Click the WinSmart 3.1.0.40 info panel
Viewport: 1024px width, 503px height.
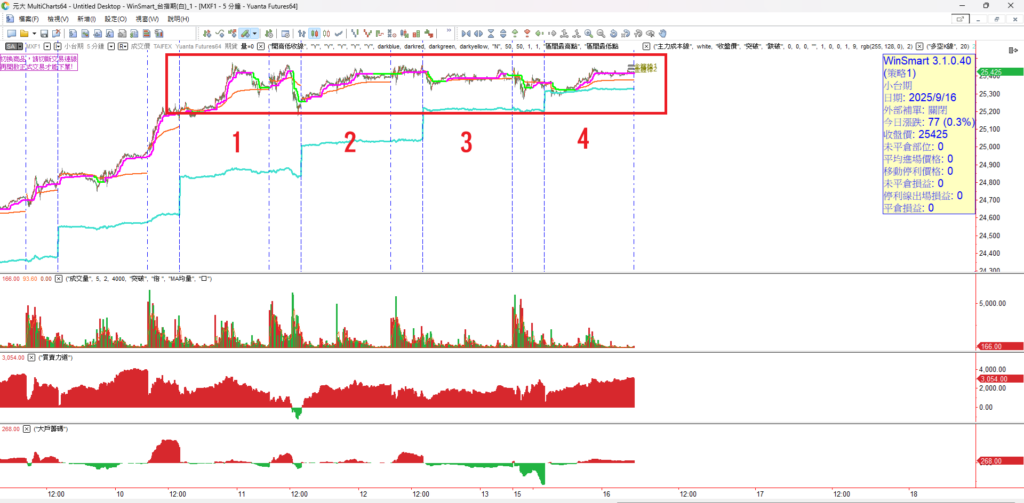click(927, 130)
